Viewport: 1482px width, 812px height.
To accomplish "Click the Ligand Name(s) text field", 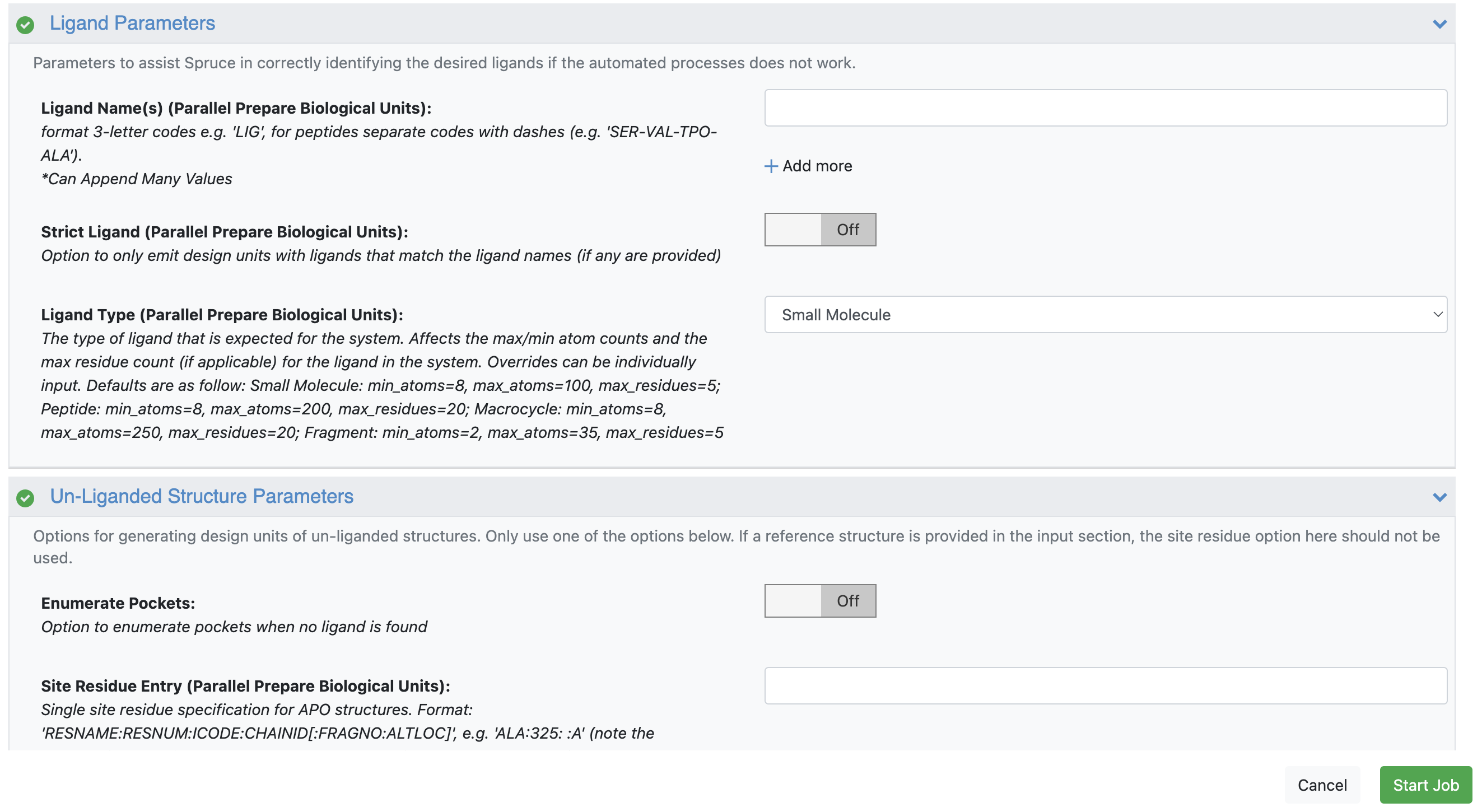I will coord(1104,108).
